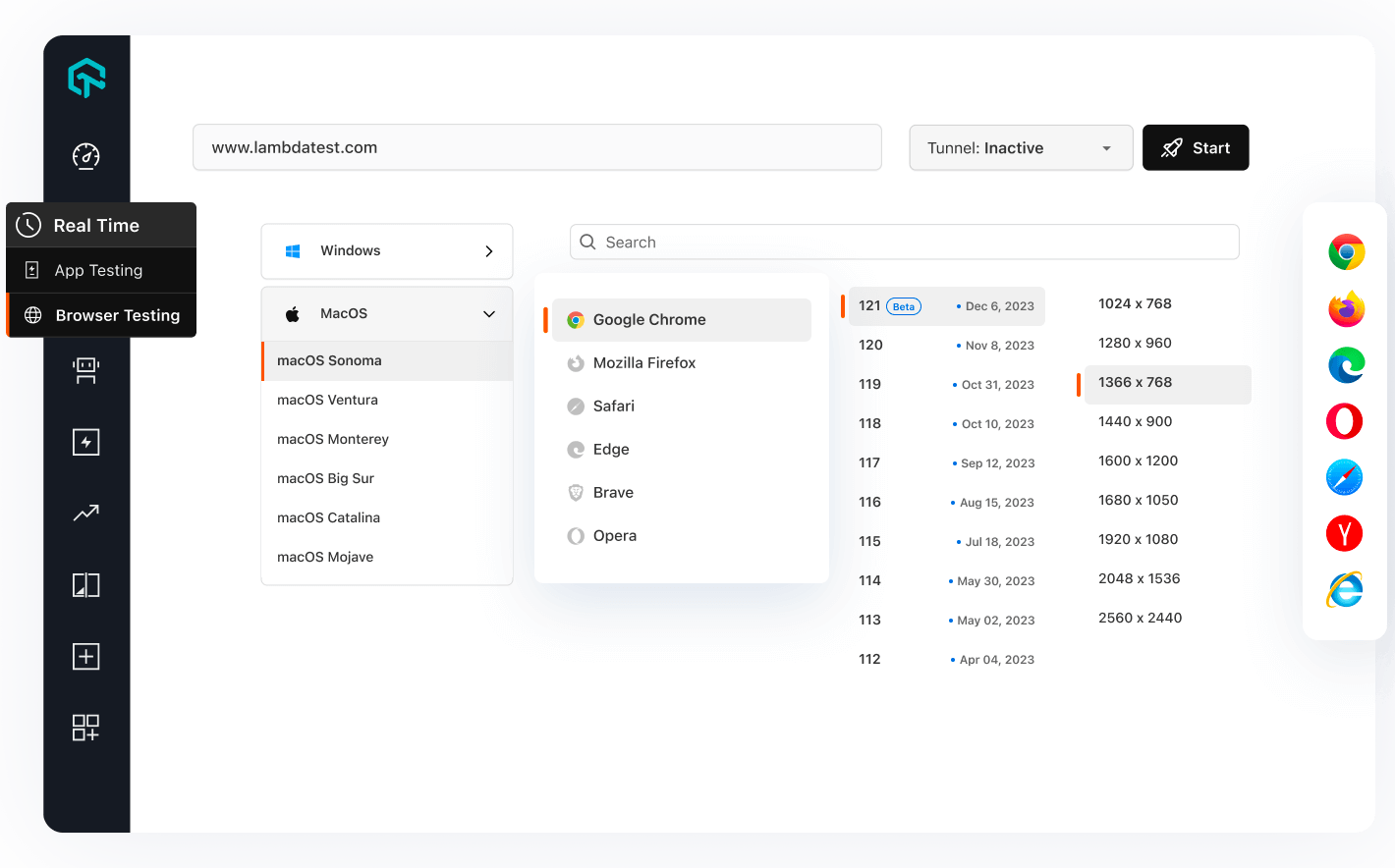The width and height of the screenshot is (1395, 868).
Task: Choose resolution 1680 x 1050
Action: point(1138,501)
